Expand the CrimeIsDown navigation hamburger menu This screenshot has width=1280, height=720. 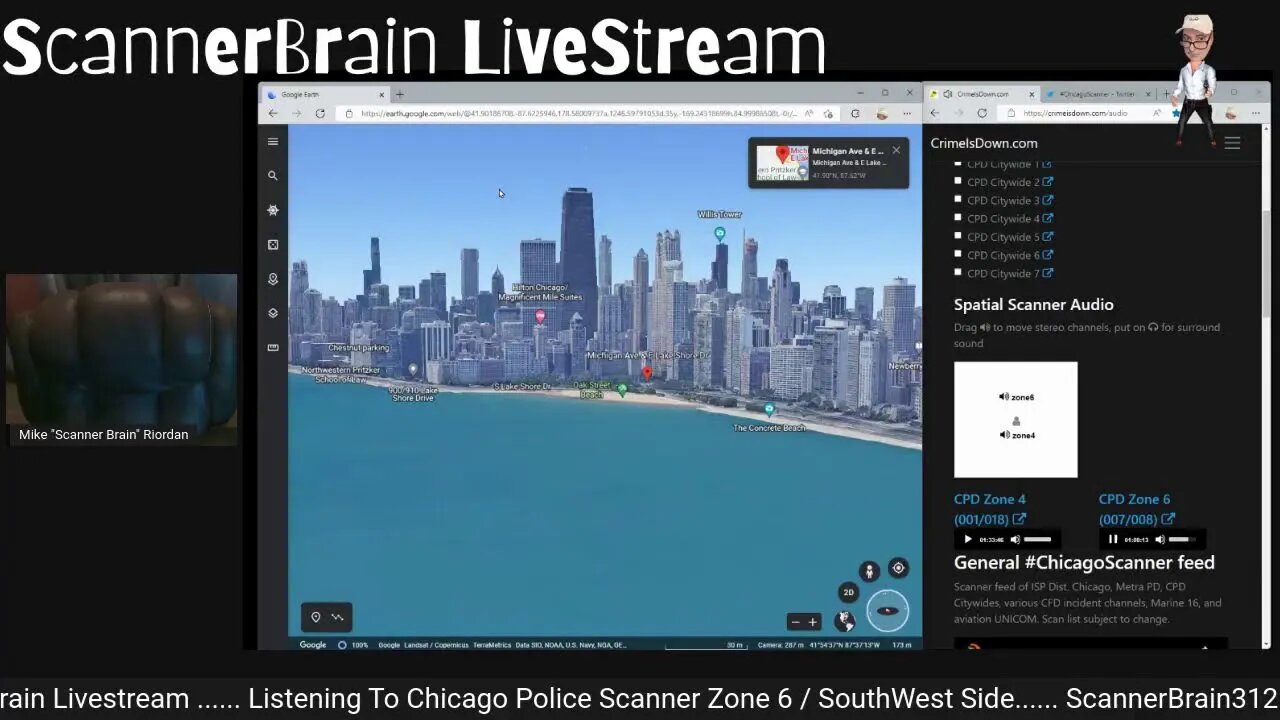(1232, 143)
